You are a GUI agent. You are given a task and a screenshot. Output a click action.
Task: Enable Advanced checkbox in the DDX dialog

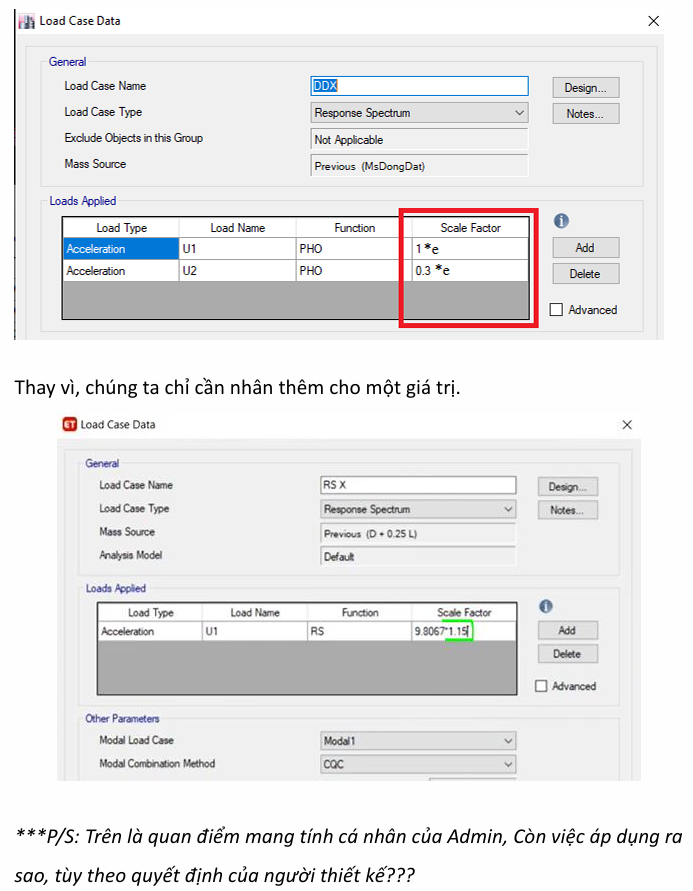[x=557, y=310]
